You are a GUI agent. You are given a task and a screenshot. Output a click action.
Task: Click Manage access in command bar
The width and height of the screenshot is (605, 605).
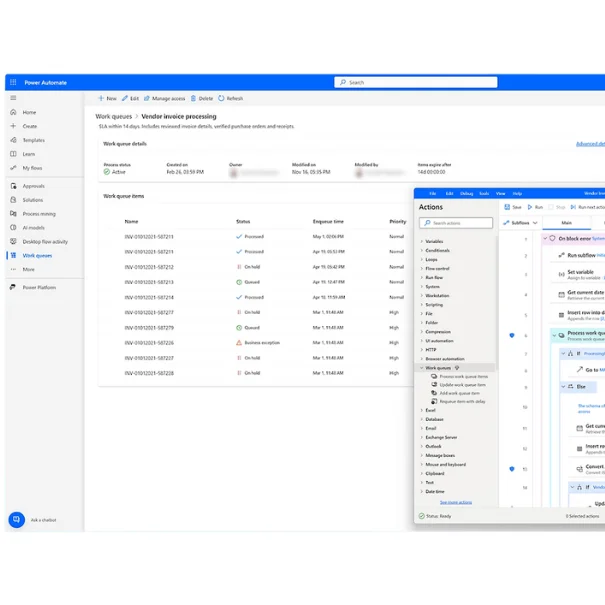(165, 98)
